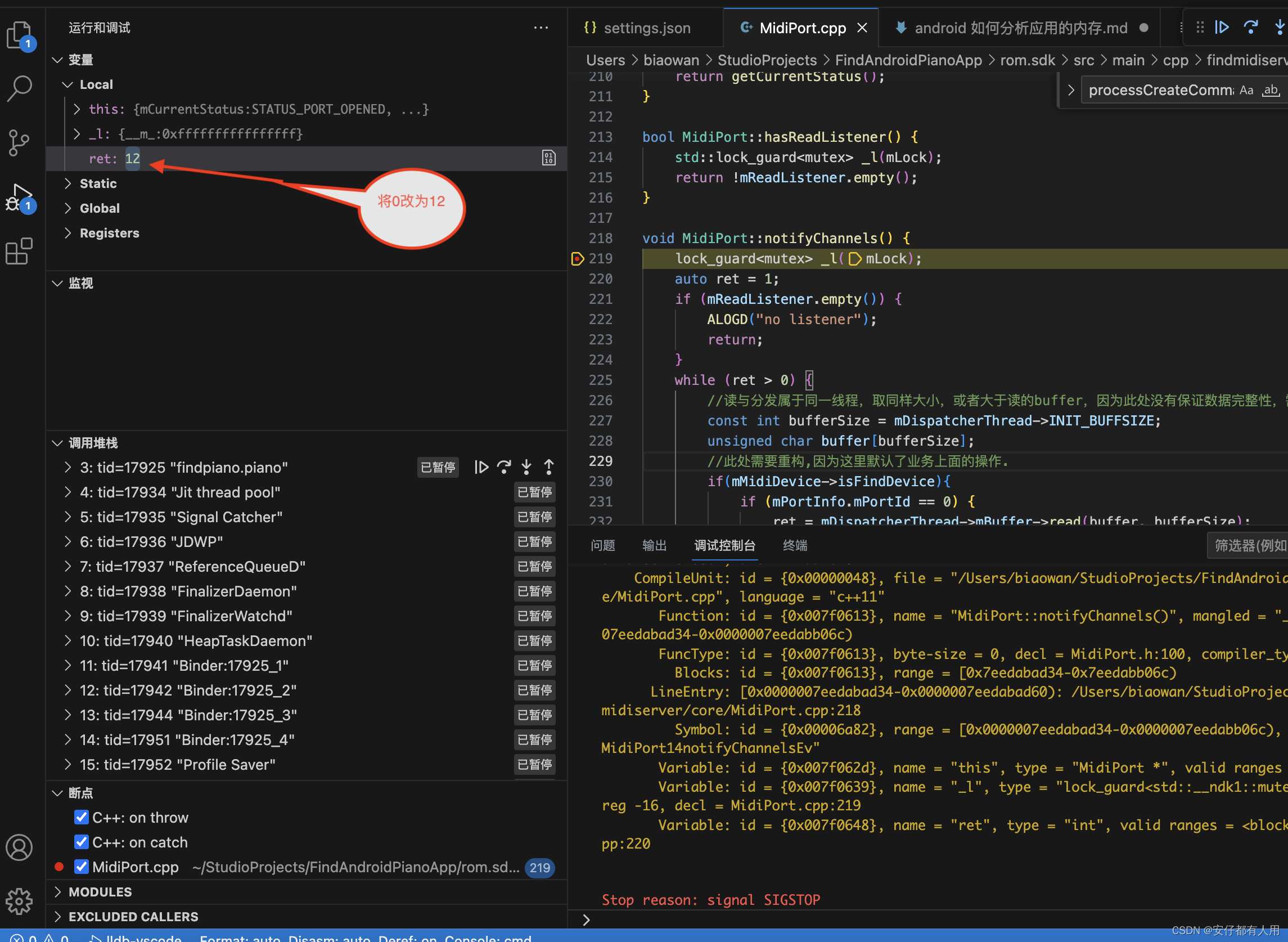The width and height of the screenshot is (1288, 942).
Task: Expand thread 10 HeapTaskDaemon row
Action: (68, 641)
